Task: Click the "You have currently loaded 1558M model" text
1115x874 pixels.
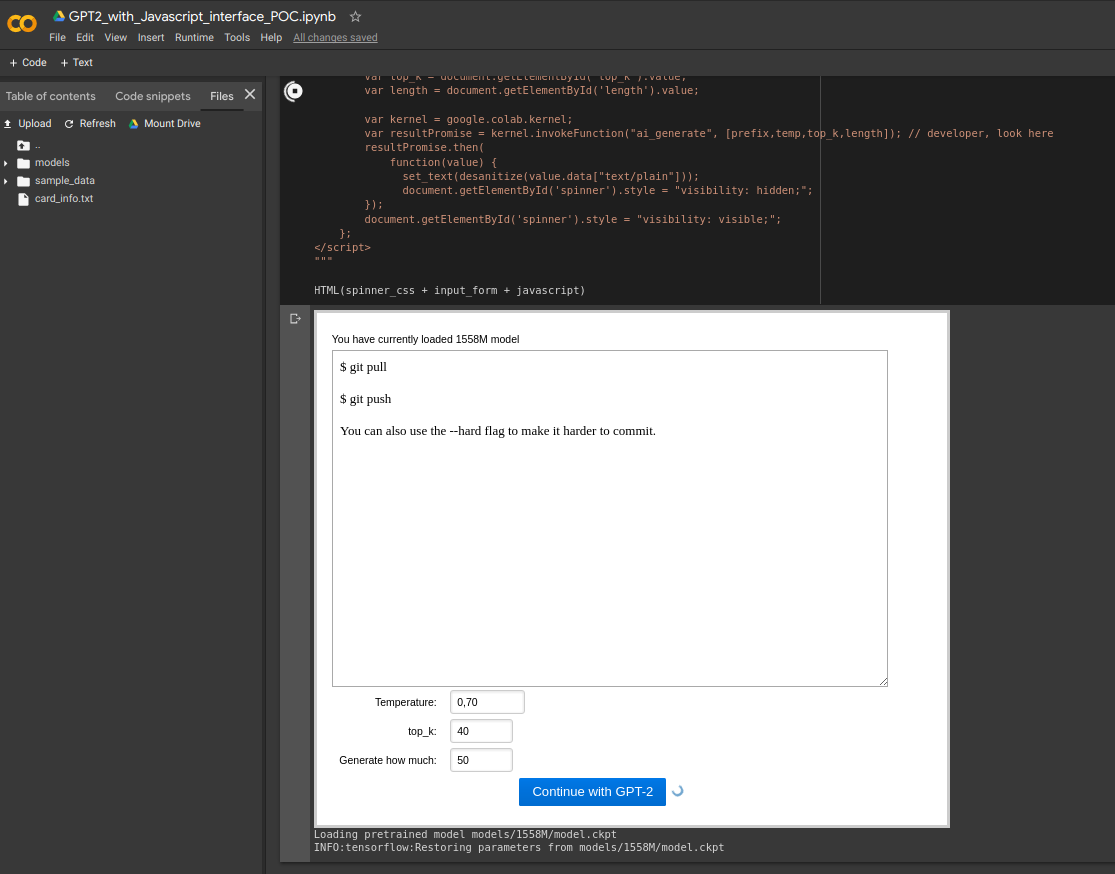Action: 425,339
